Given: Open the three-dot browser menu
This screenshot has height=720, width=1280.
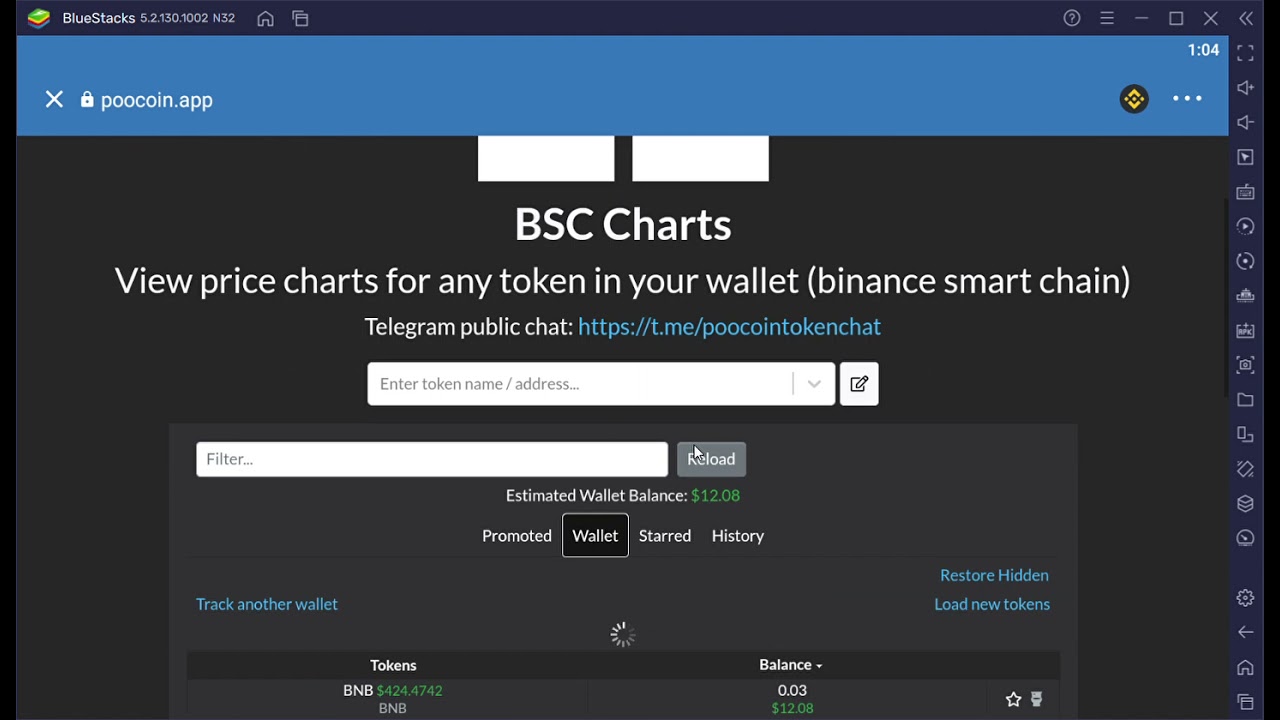Looking at the screenshot, I should [x=1187, y=98].
